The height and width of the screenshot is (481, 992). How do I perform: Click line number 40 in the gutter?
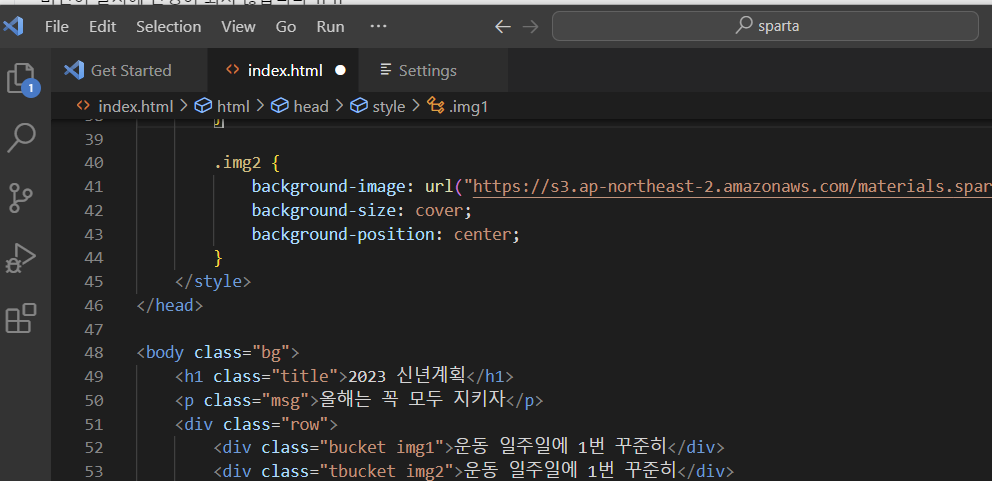click(94, 163)
